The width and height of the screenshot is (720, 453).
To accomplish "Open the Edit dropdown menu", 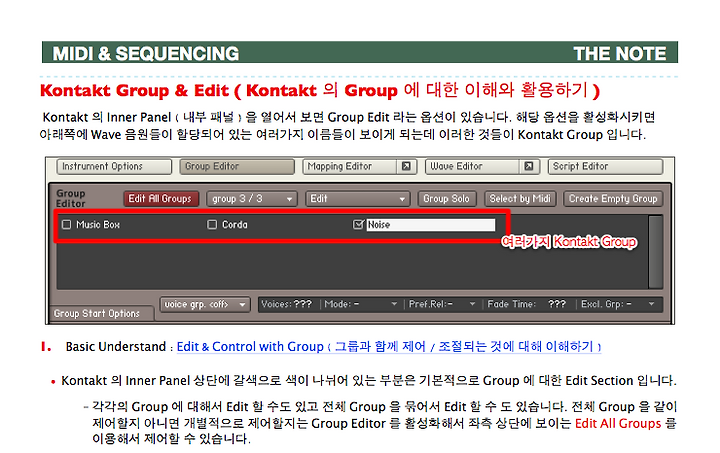I will click(357, 199).
